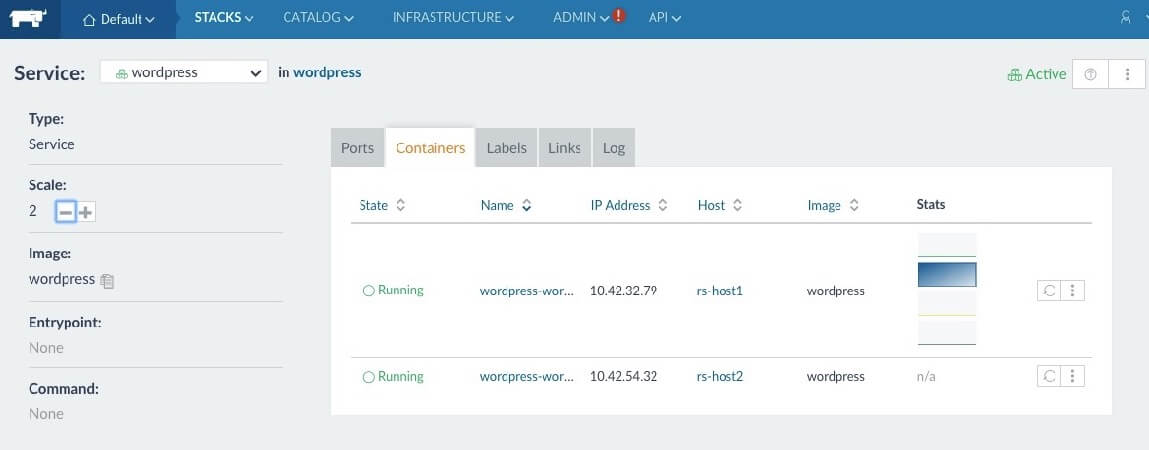The width and height of the screenshot is (1149, 450).
Task: Switch to the Log tab
Action: (x=613, y=147)
